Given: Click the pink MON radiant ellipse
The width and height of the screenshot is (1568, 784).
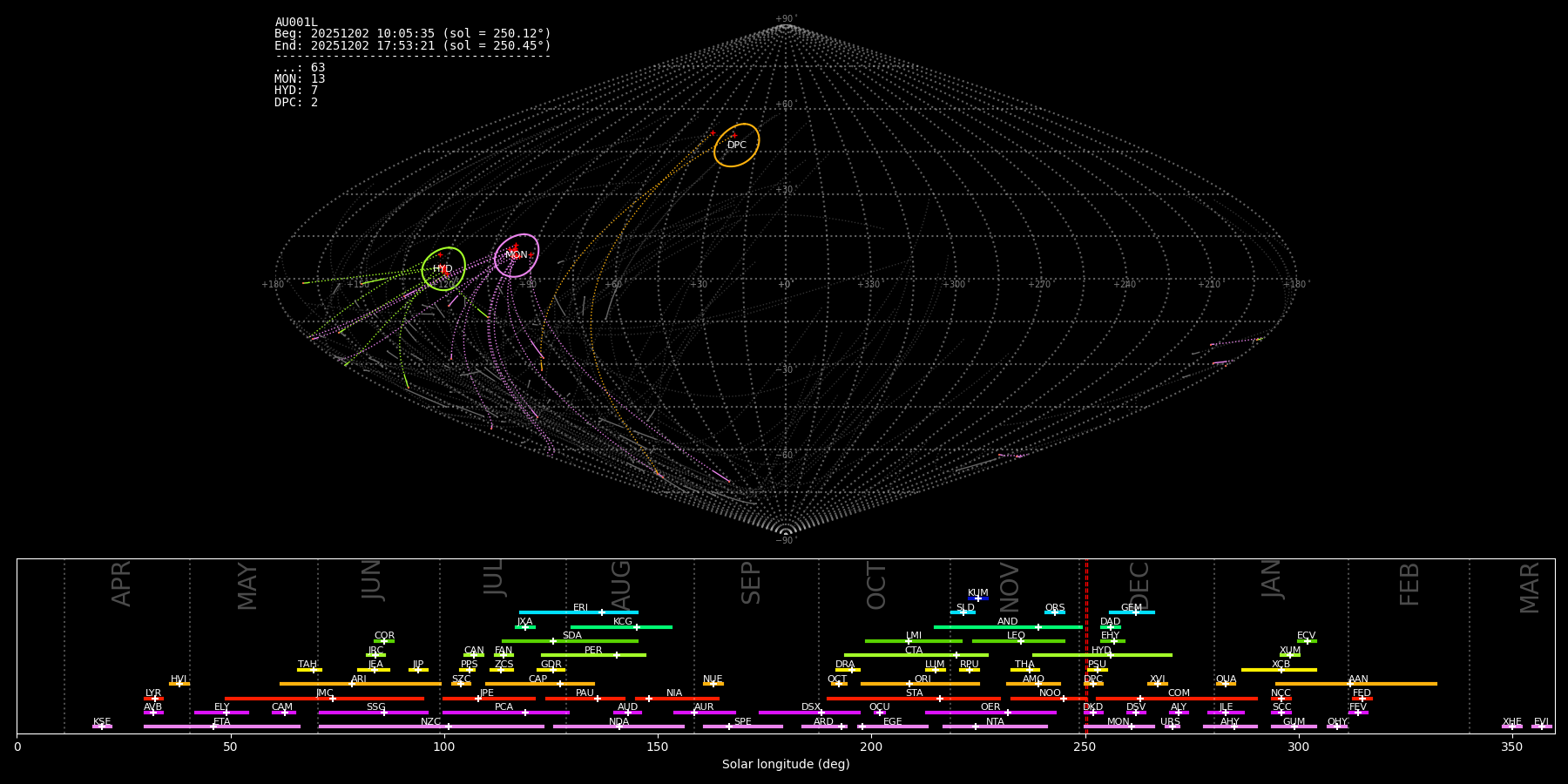Looking at the screenshot, I should 517,255.
